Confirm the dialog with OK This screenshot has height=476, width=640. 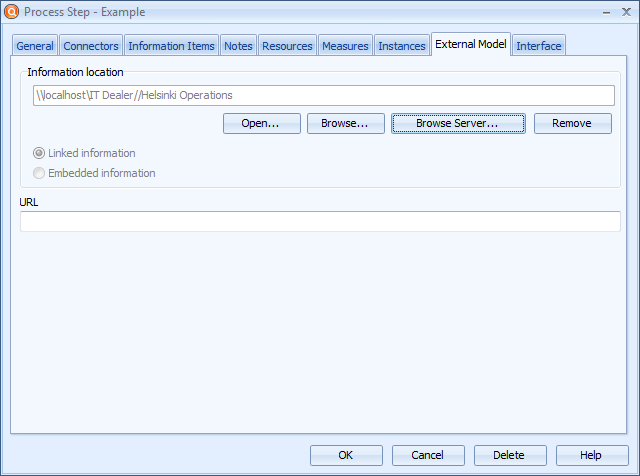pos(346,455)
